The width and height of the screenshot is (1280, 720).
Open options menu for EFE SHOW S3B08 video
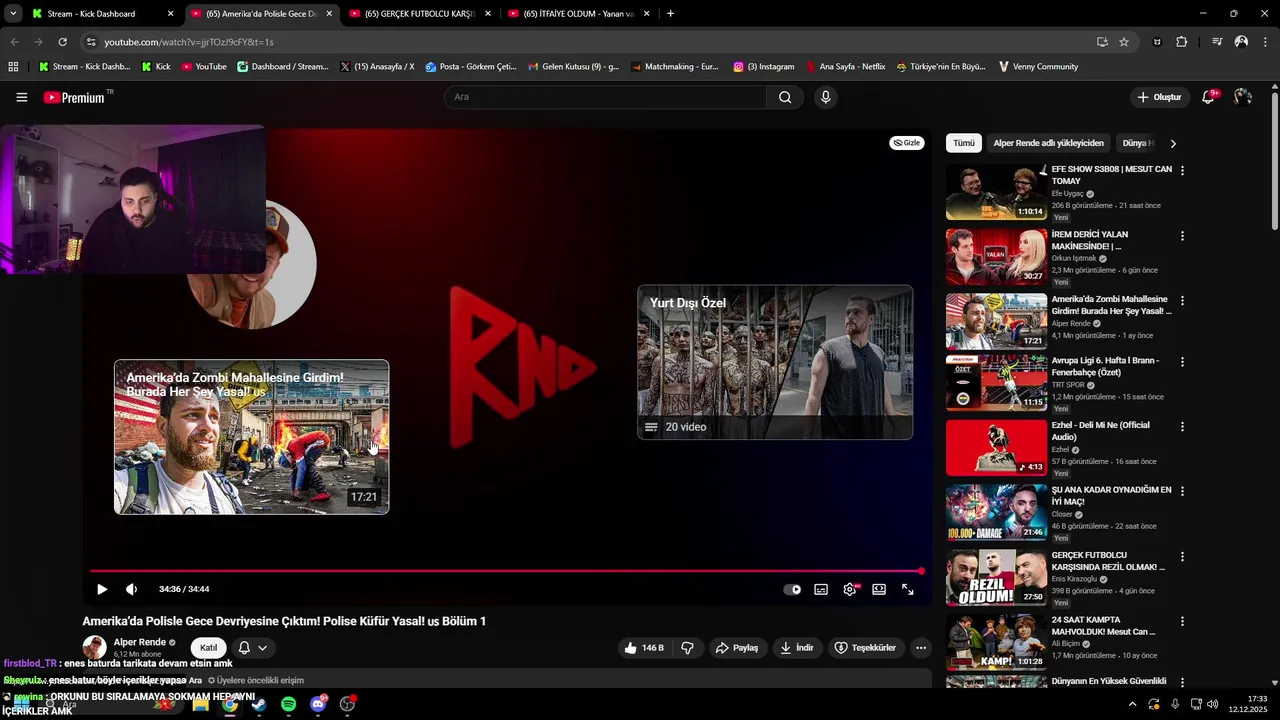pyautogui.click(x=1182, y=171)
